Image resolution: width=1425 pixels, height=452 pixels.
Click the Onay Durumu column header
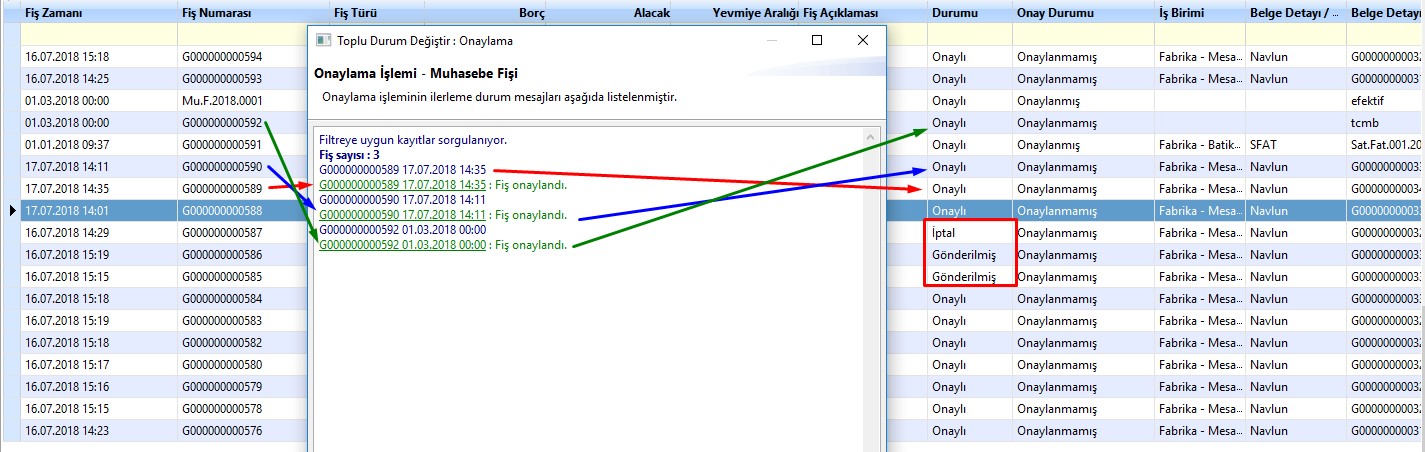point(1055,12)
